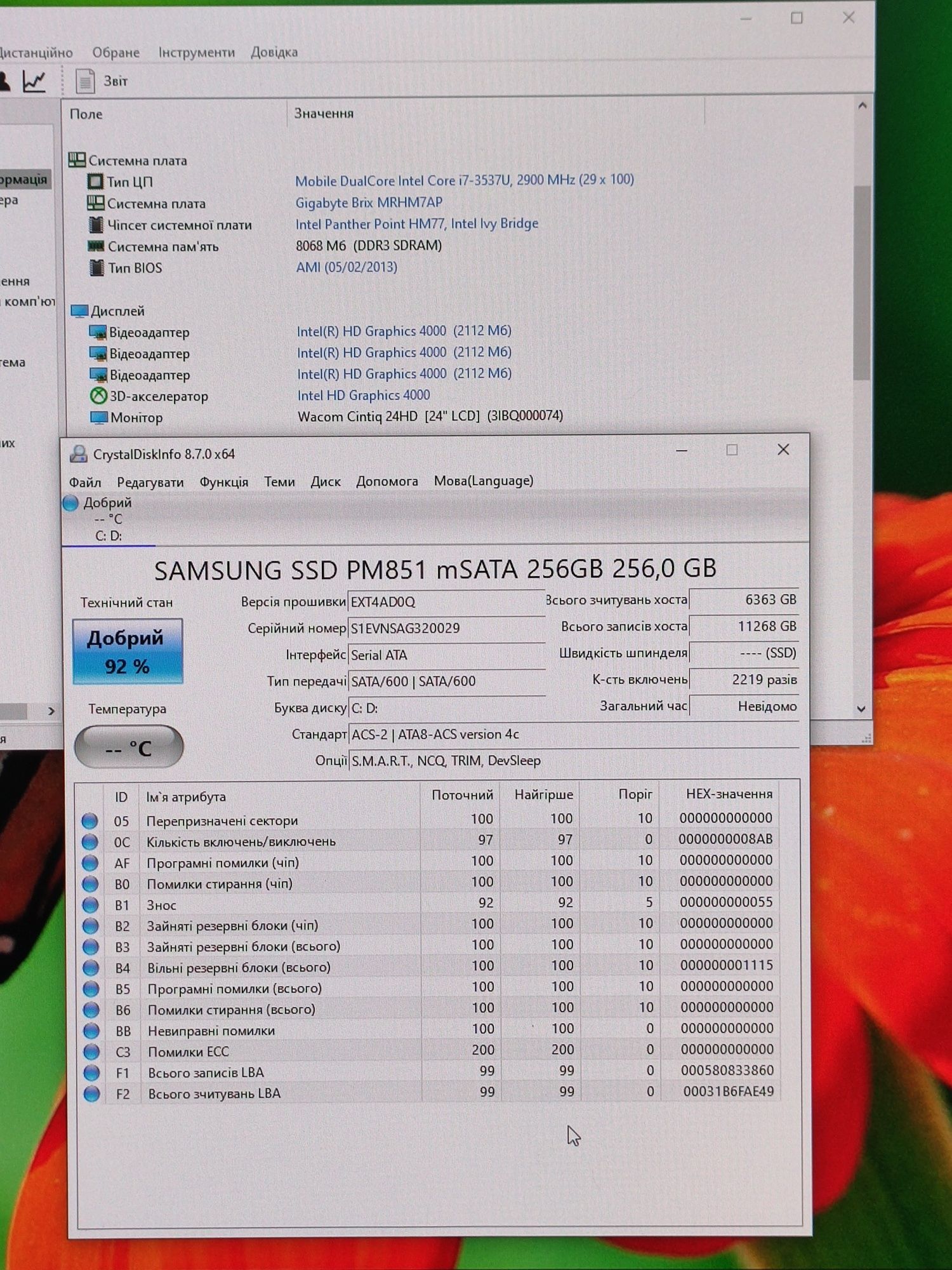Open the Мова(Language) menu in CrystalDiskInfo
952x1270 pixels.
point(484,481)
